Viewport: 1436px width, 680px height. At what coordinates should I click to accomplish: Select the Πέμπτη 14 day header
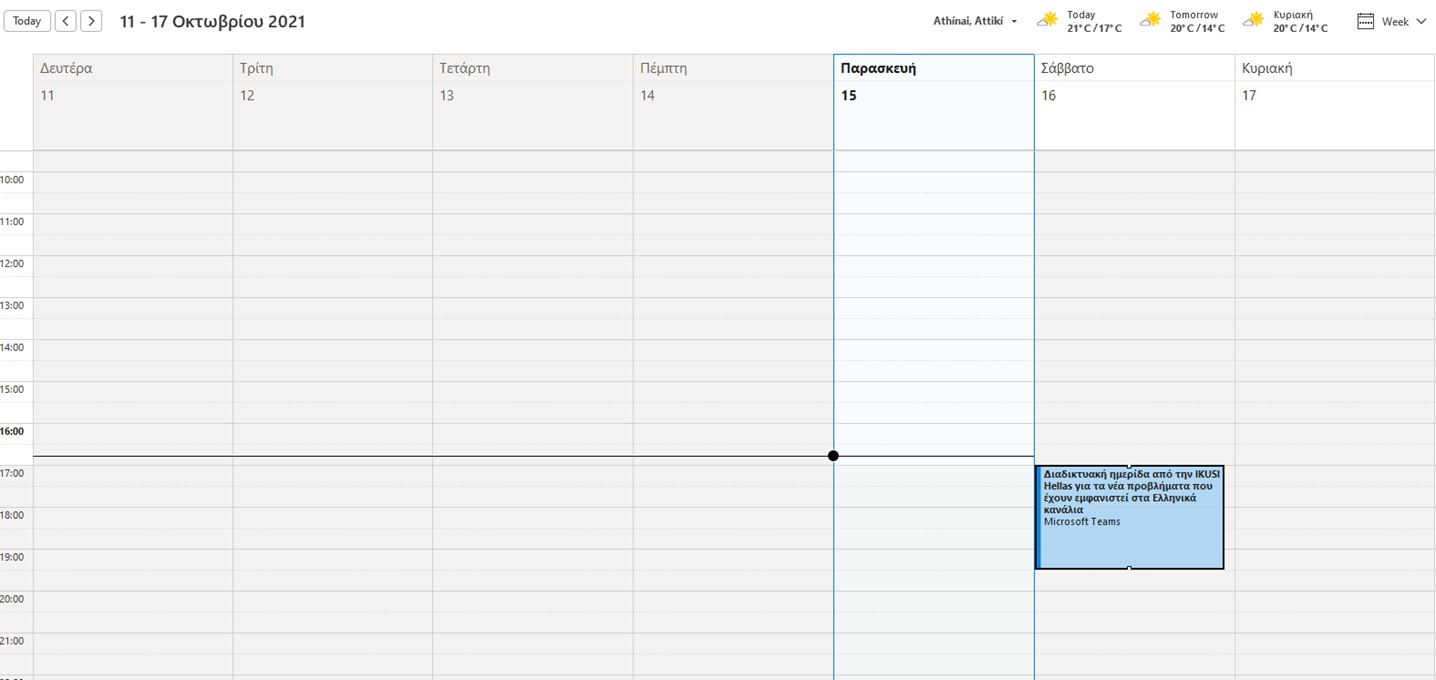point(732,82)
